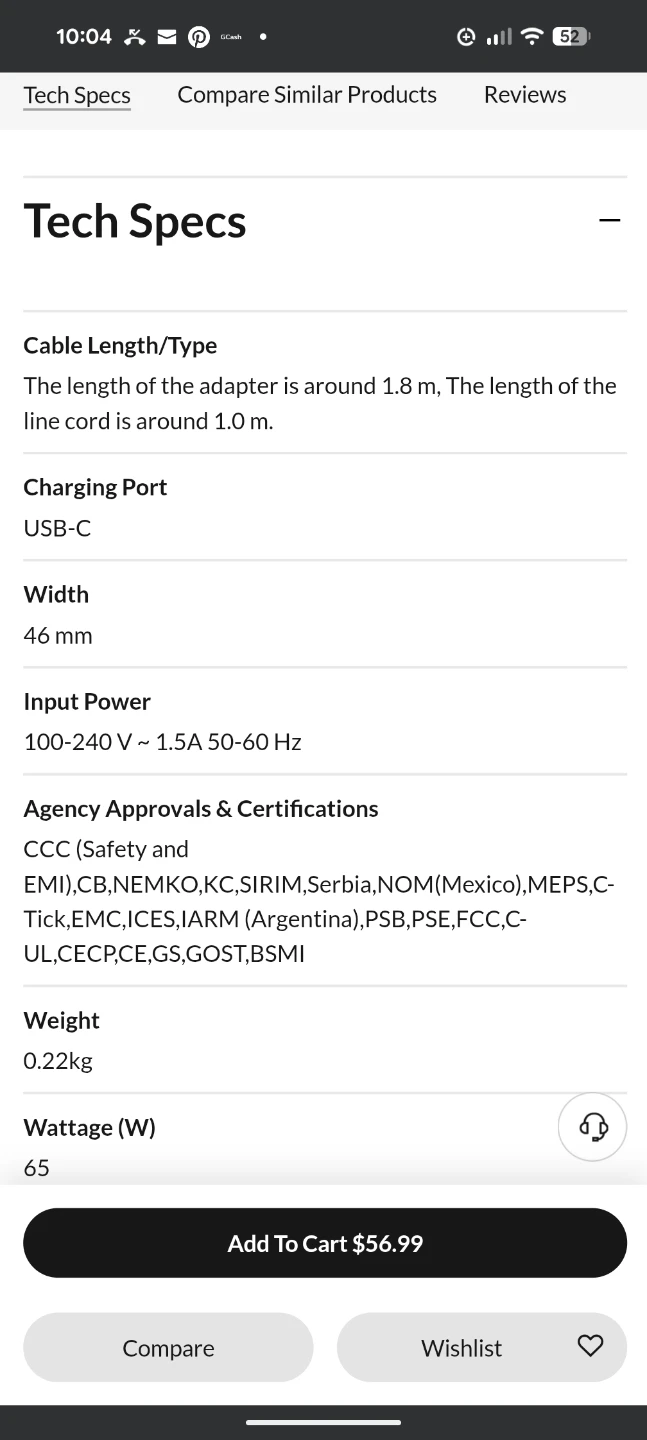Tap the GCash notification icon
647x1440 pixels.
pos(231,37)
